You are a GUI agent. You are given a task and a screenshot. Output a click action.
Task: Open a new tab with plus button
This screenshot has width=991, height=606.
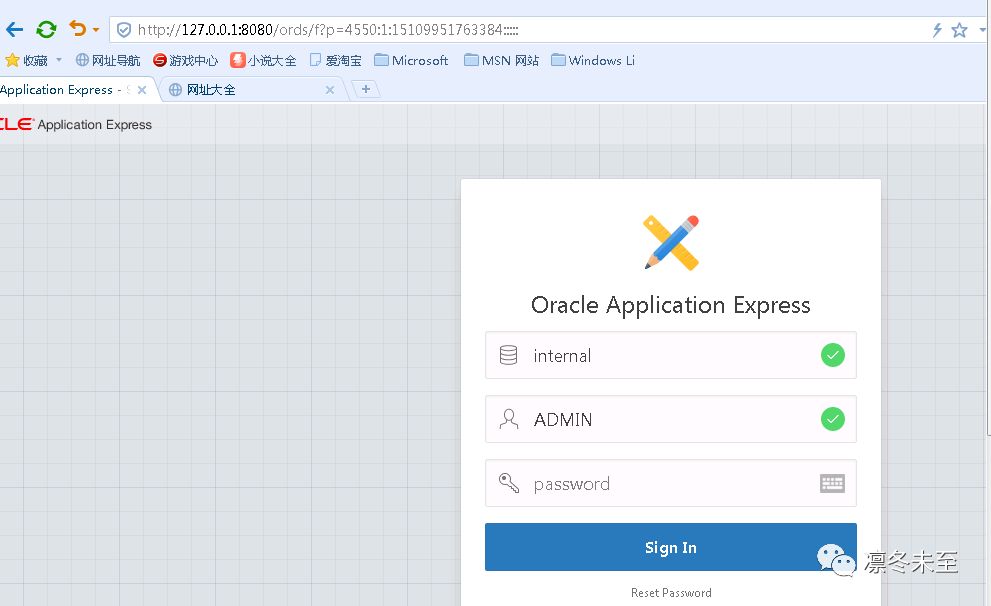[x=366, y=89]
